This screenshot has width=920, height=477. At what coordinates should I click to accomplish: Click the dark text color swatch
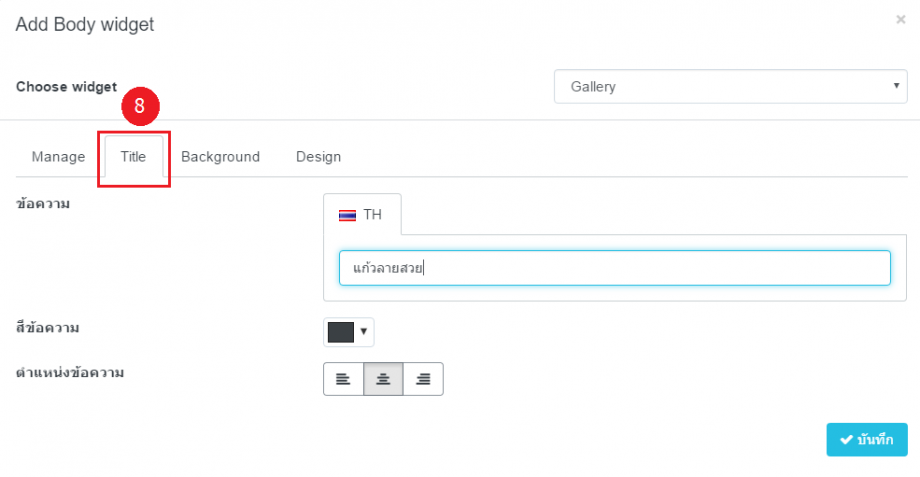[x=341, y=332]
